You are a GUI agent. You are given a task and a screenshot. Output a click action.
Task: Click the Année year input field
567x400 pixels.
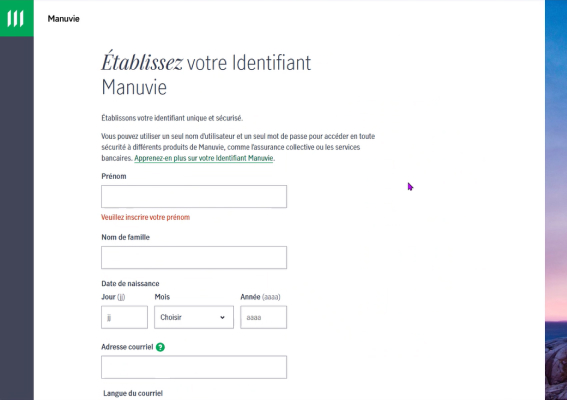pos(264,317)
